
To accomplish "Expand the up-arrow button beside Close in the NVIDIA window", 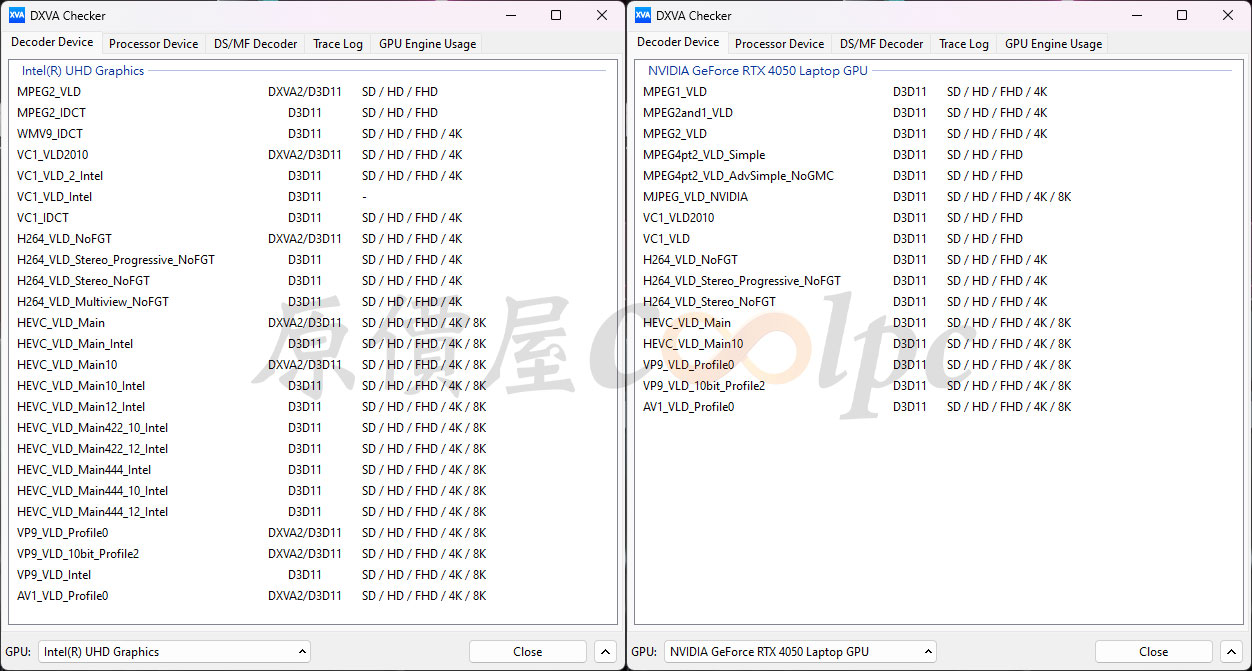I will [x=1231, y=651].
